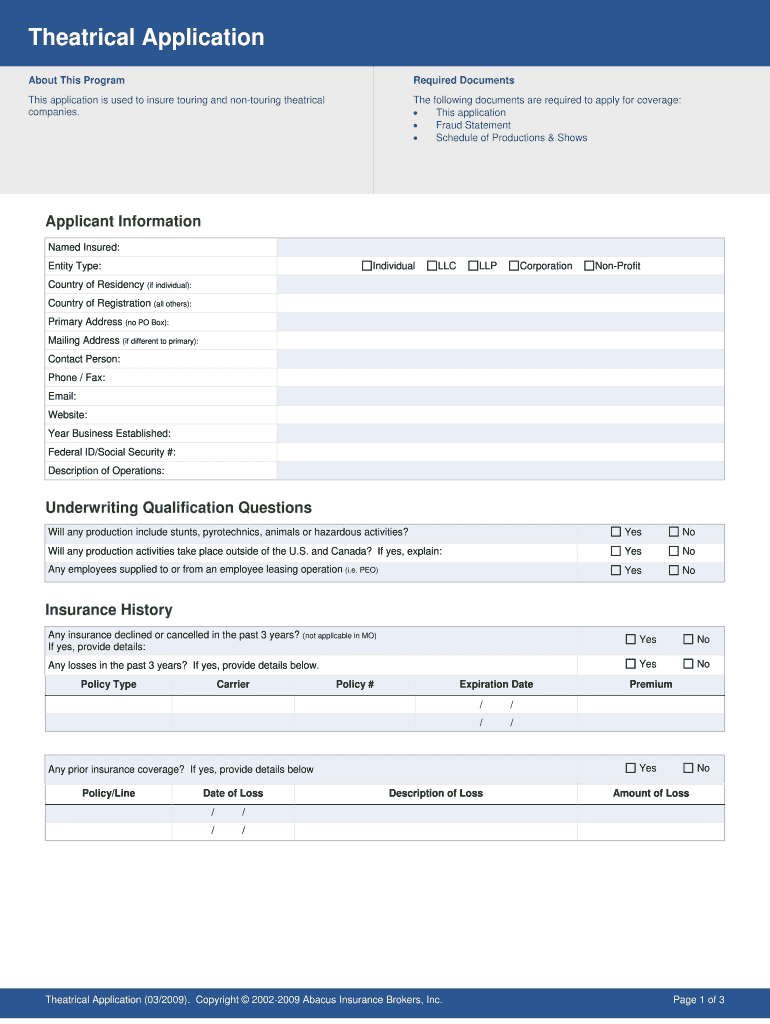
Task: Tick Yes for employee leasing operation question
Action: point(616,570)
